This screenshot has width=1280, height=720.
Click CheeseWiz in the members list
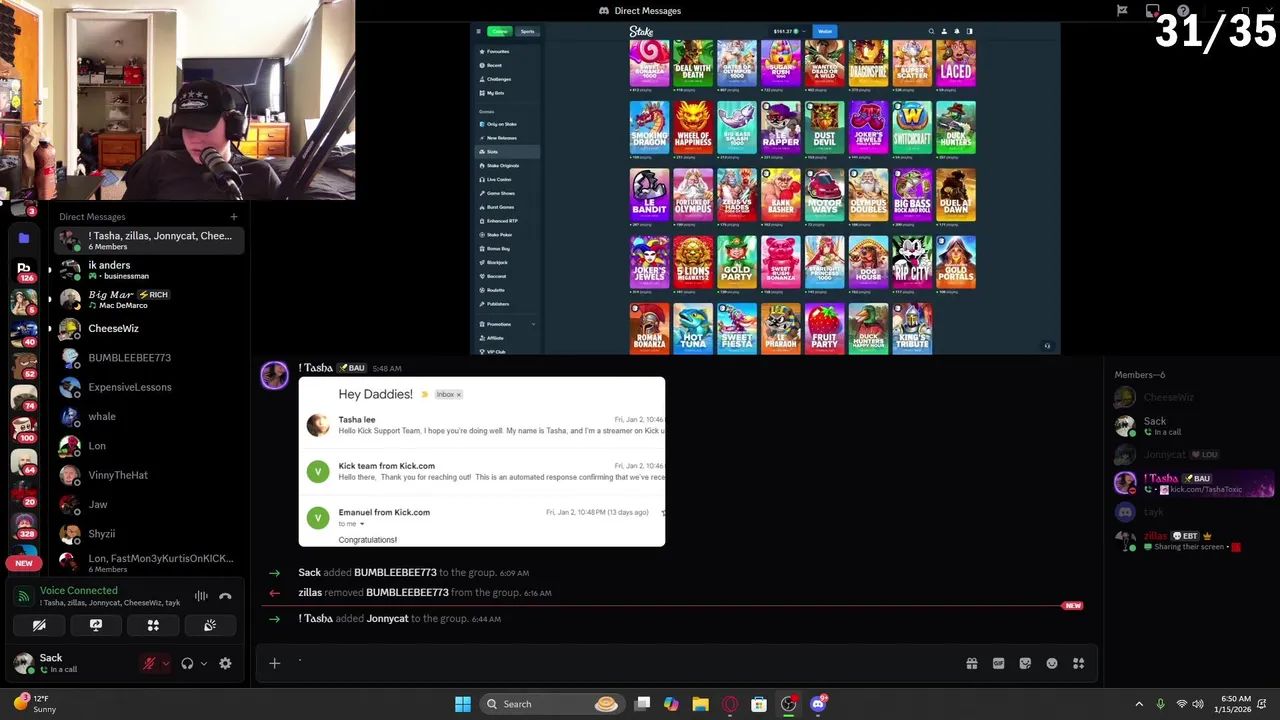click(1194, 397)
